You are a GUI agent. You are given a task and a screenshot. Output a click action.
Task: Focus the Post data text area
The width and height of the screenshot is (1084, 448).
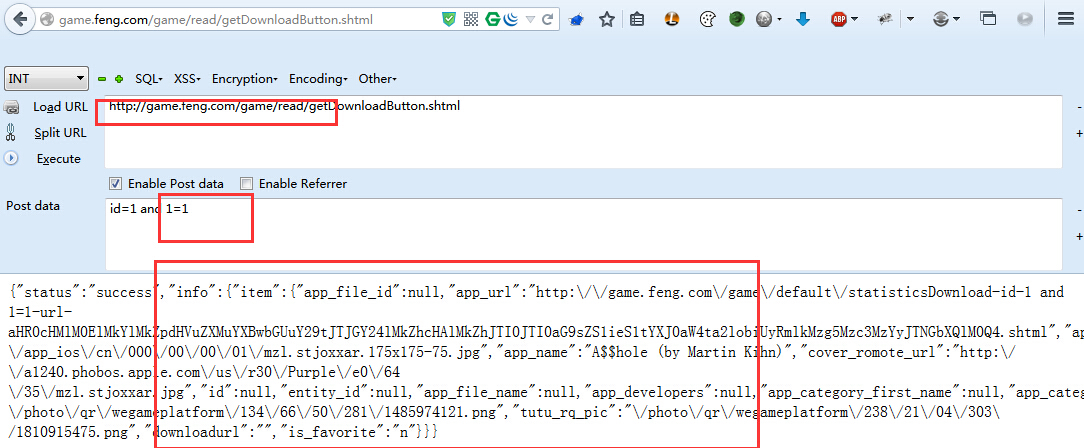coord(583,234)
